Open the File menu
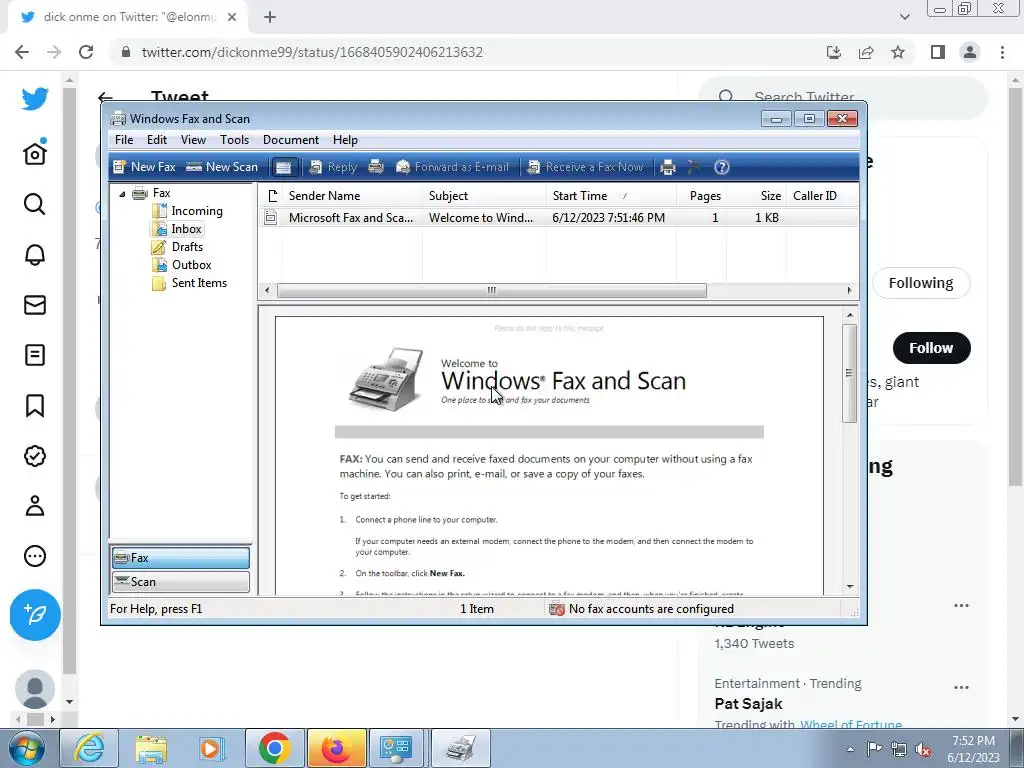Viewport: 1024px width, 768px height. (x=124, y=140)
